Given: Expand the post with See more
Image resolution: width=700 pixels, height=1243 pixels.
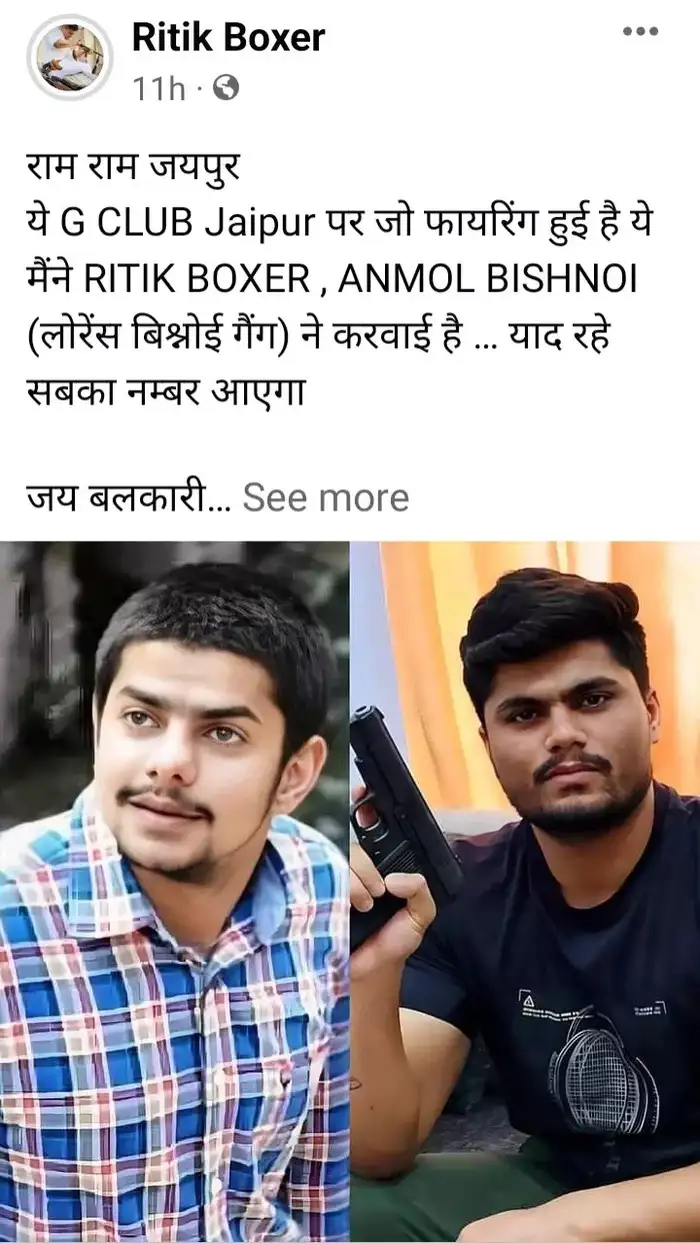Looking at the screenshot, I should [x=326, y=497].
